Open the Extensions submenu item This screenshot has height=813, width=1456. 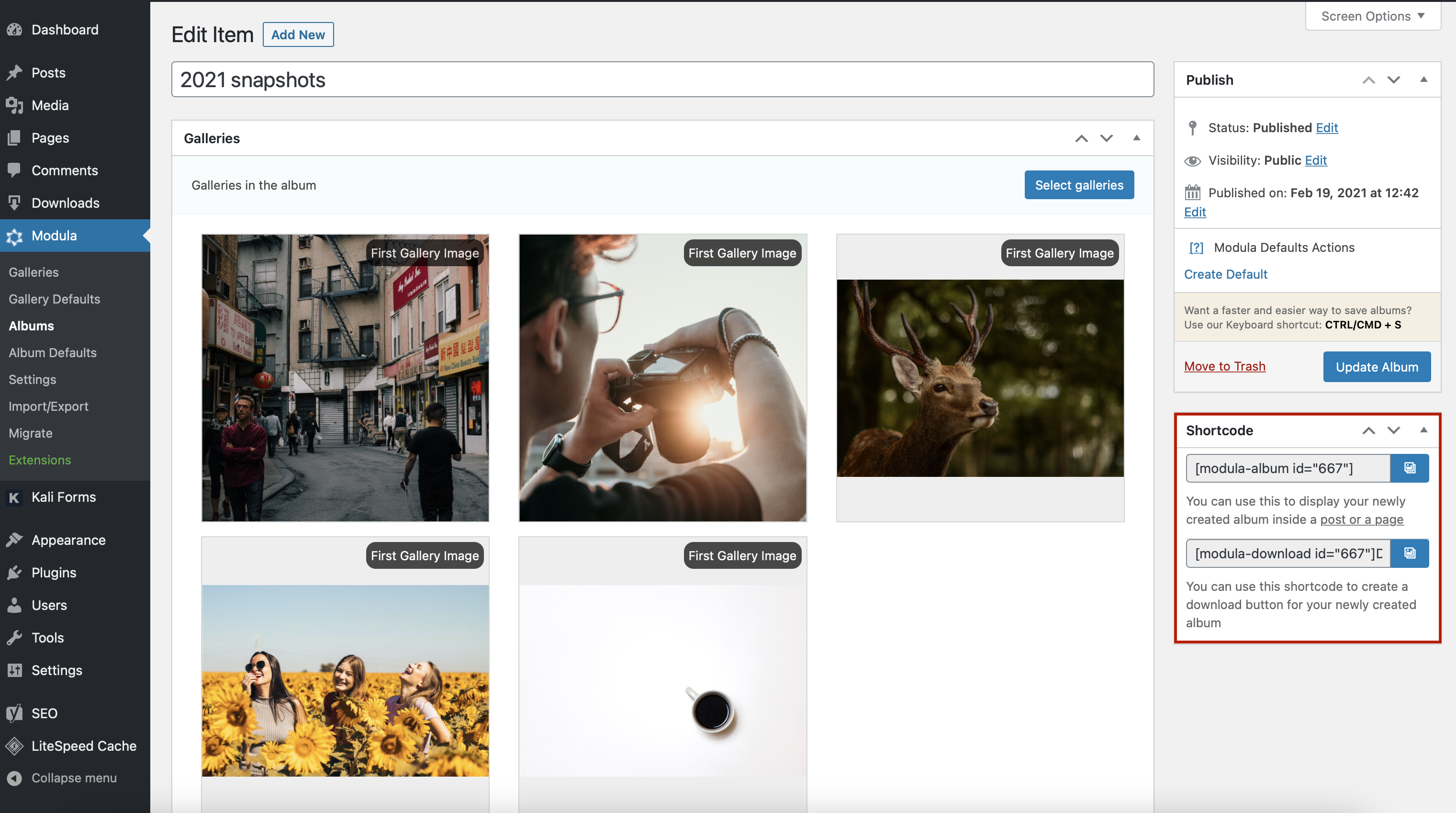click(x=40, y=460)
